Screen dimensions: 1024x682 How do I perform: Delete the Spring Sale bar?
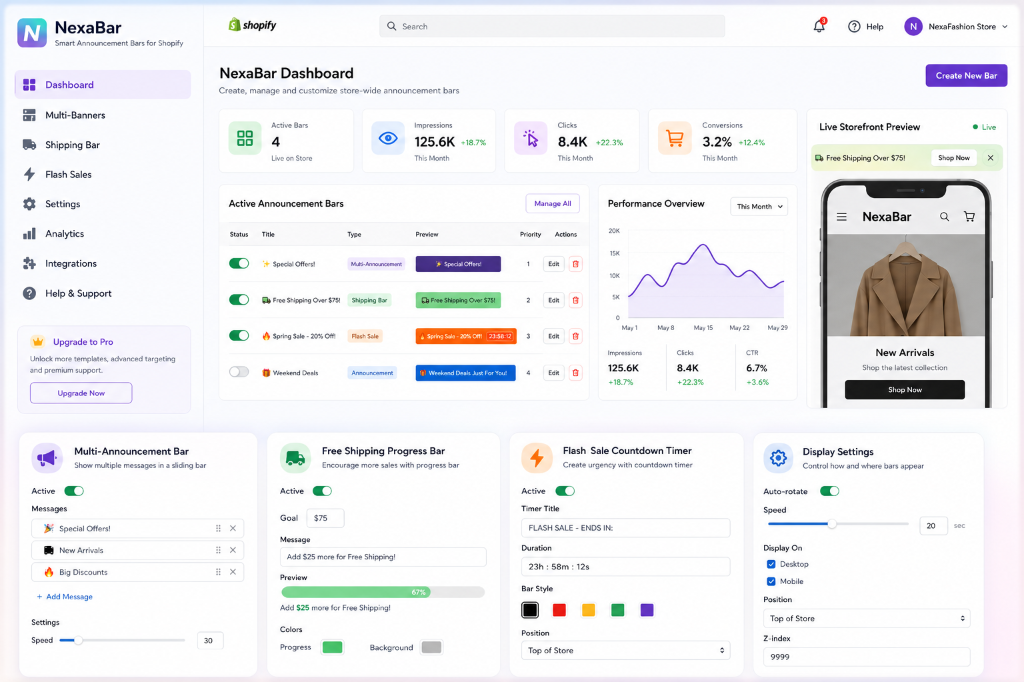575,336
